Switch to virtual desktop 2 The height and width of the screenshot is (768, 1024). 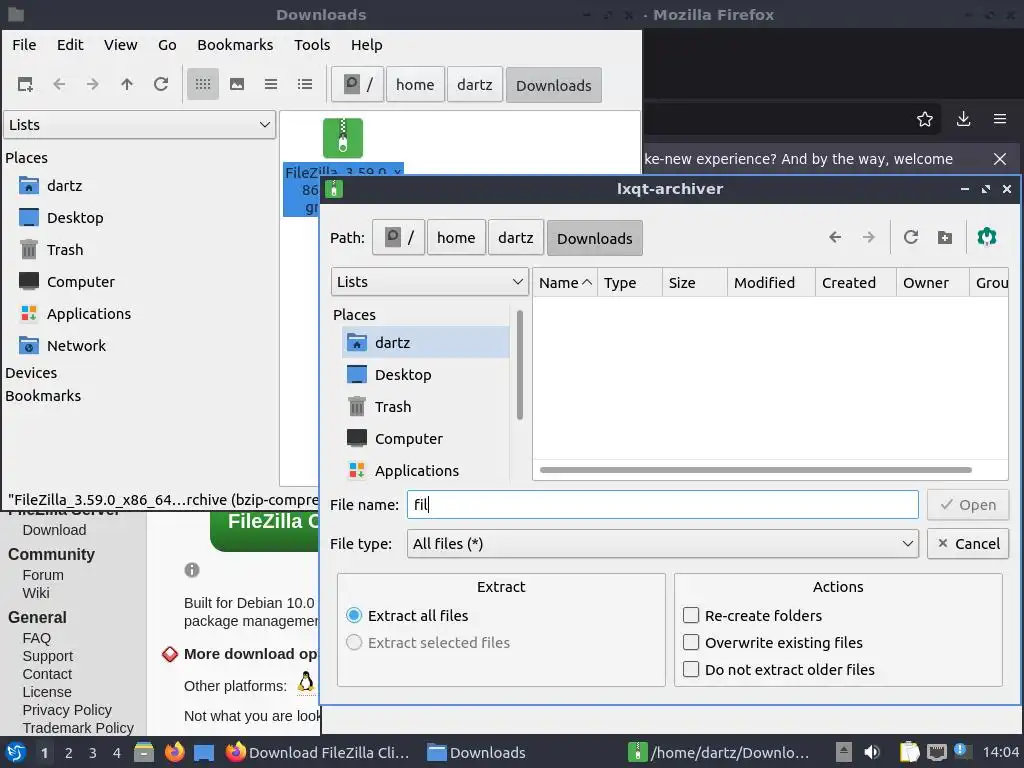coord(69,753)
